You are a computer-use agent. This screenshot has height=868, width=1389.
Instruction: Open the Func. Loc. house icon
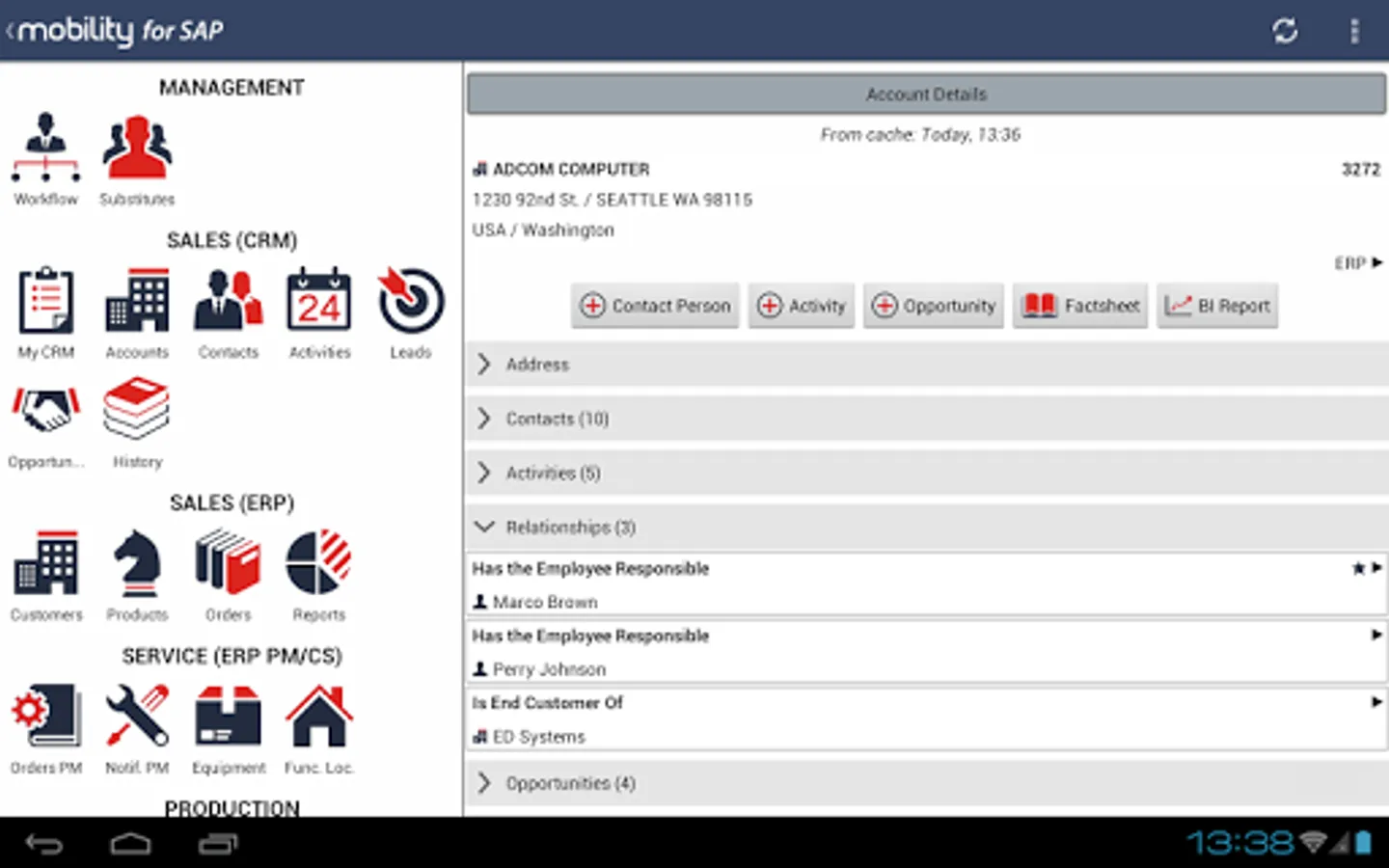[x=319, y=717]
